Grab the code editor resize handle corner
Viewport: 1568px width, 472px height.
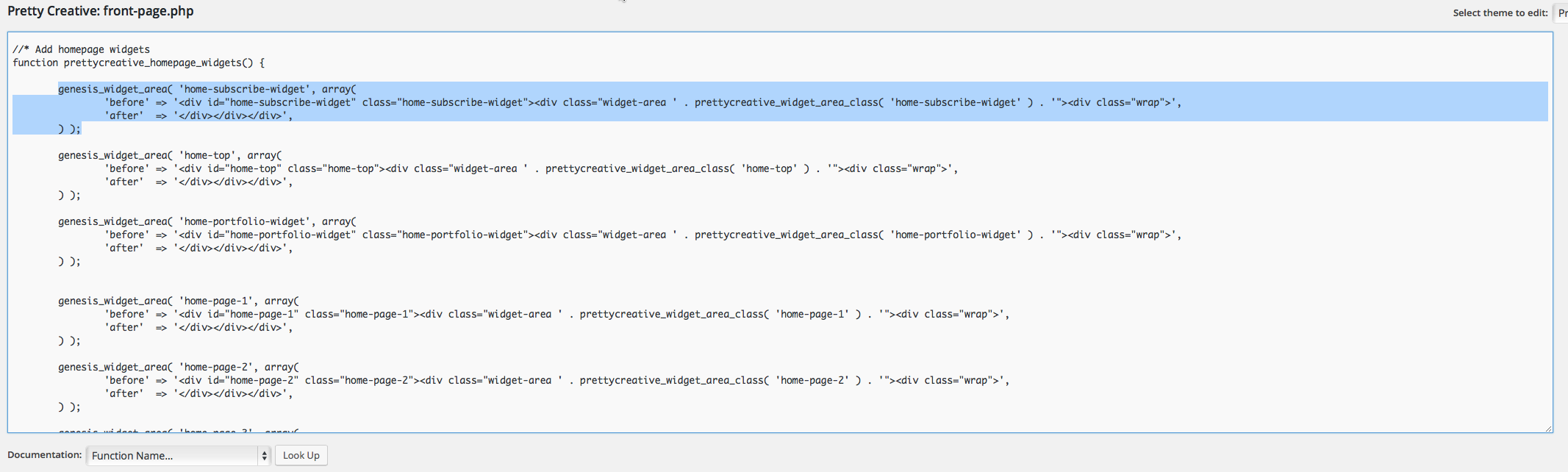[1547, 428]
